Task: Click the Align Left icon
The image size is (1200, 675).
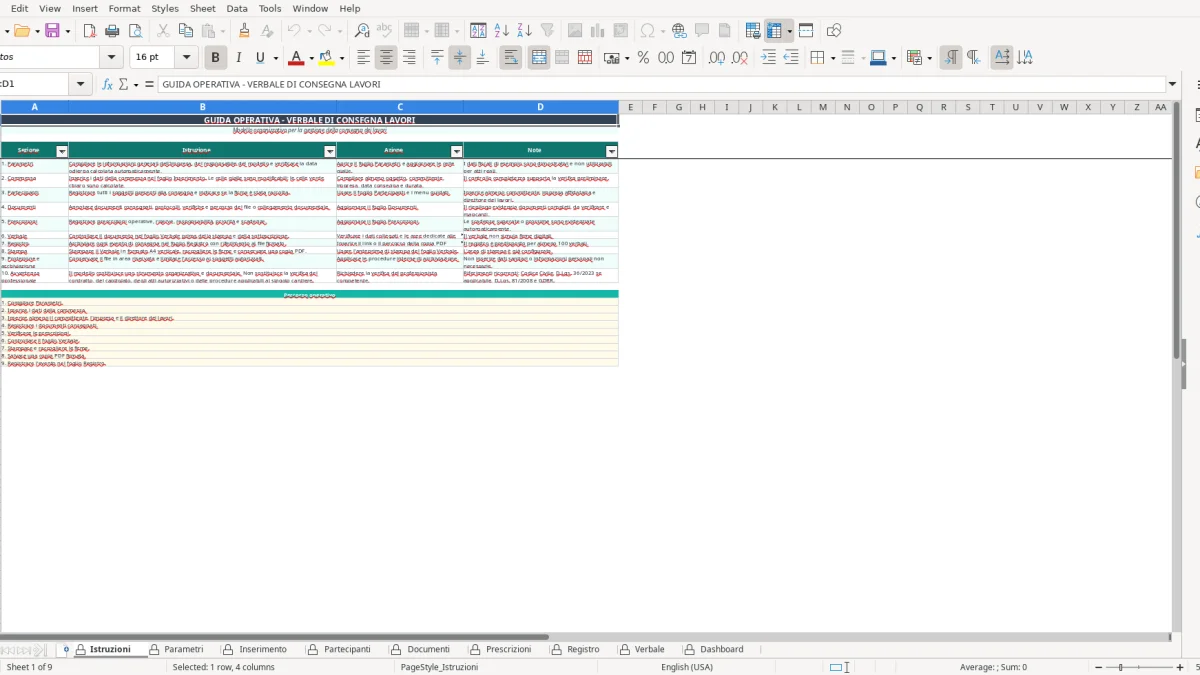Action: coord(364,58)
